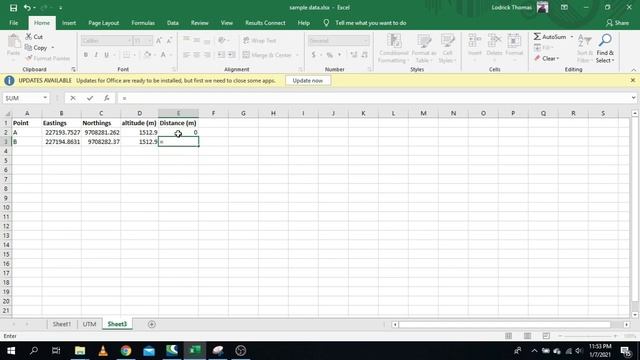Click the Clear eraser icon
The height and width of the screenshot is (360, 640).
[x=537, y=58]
